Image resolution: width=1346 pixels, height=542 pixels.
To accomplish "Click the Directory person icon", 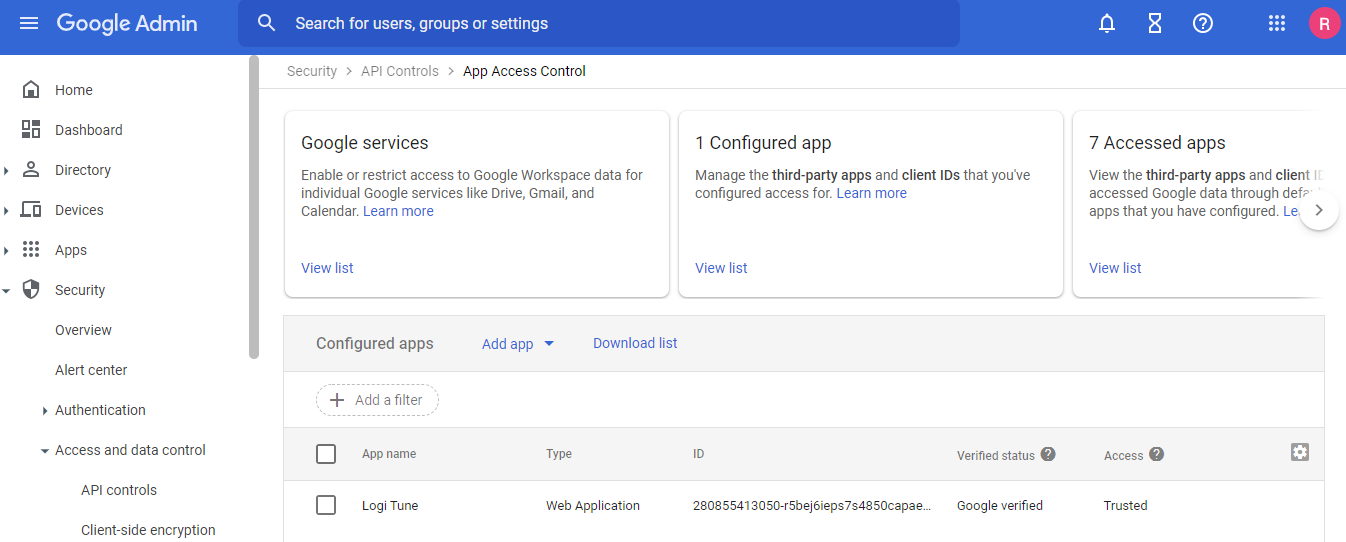I will (31, 169).
